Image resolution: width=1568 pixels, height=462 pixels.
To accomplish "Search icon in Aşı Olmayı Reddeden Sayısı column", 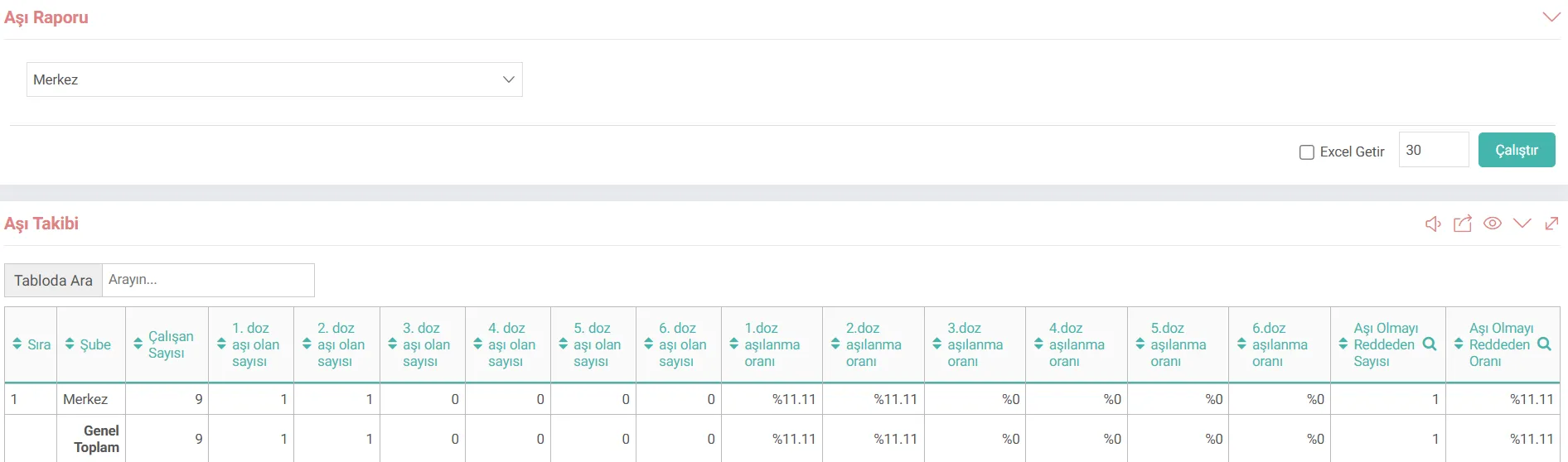I will [1430, 344].
